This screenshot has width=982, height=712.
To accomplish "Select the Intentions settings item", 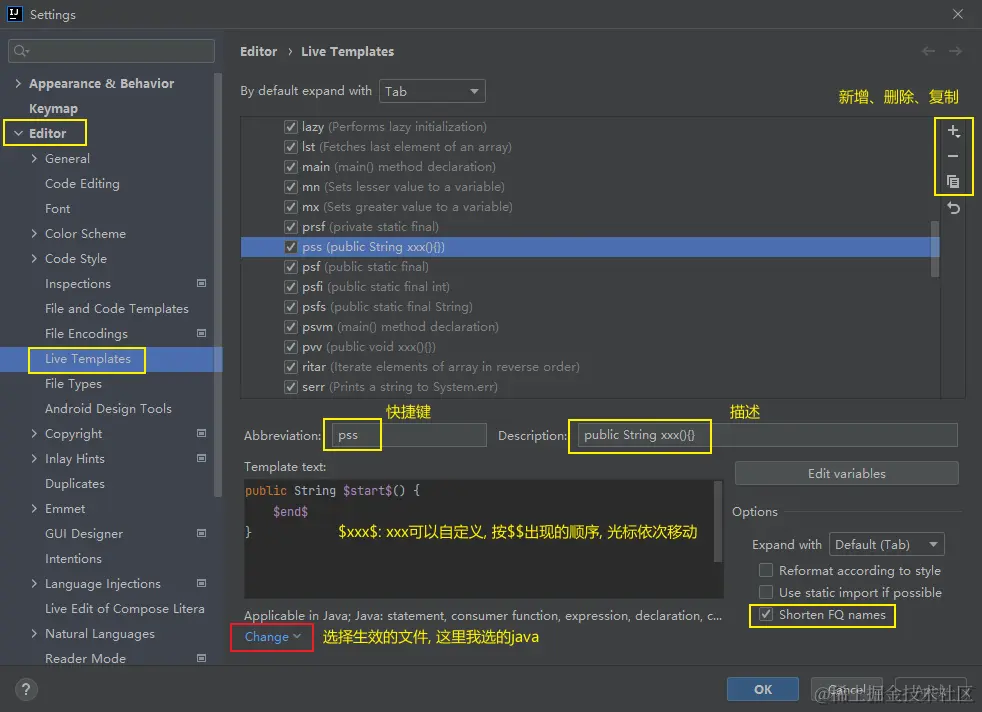I will (x=73, y=559).
